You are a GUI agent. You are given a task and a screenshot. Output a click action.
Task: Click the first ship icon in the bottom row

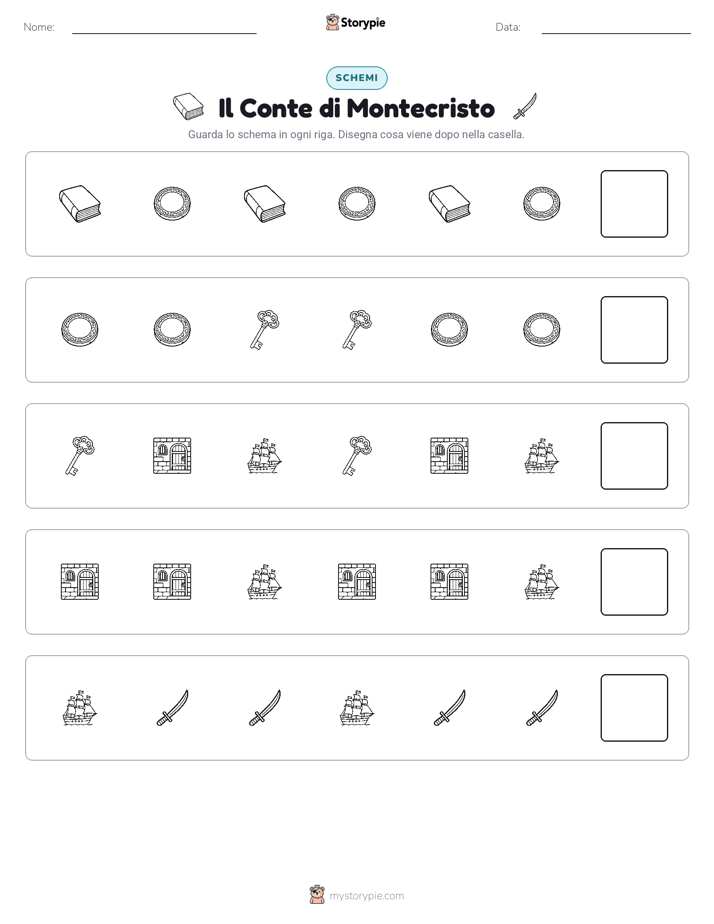click(80, 708)
